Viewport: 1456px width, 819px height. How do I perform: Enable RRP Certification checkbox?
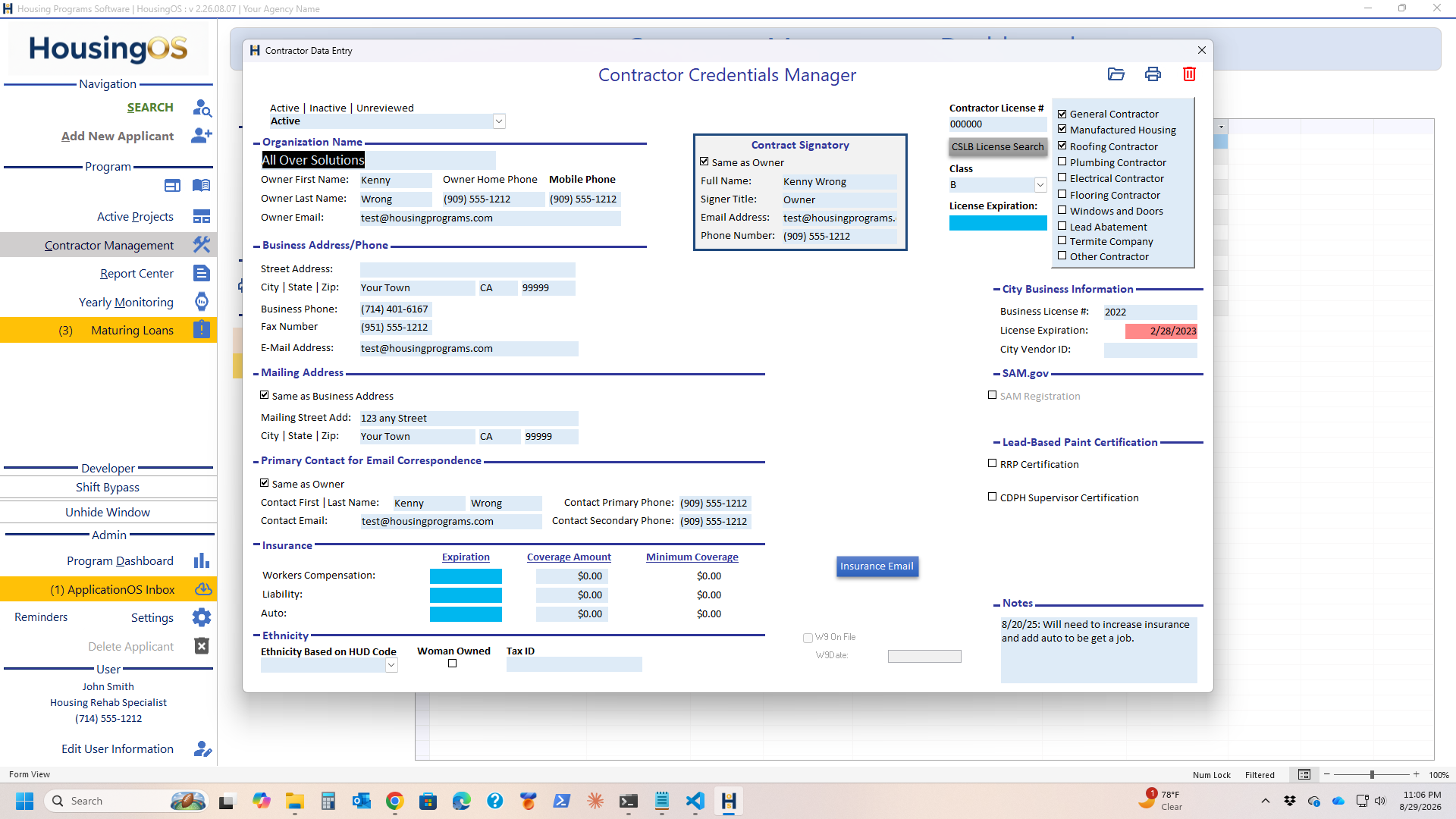click(x=993, y=463)
